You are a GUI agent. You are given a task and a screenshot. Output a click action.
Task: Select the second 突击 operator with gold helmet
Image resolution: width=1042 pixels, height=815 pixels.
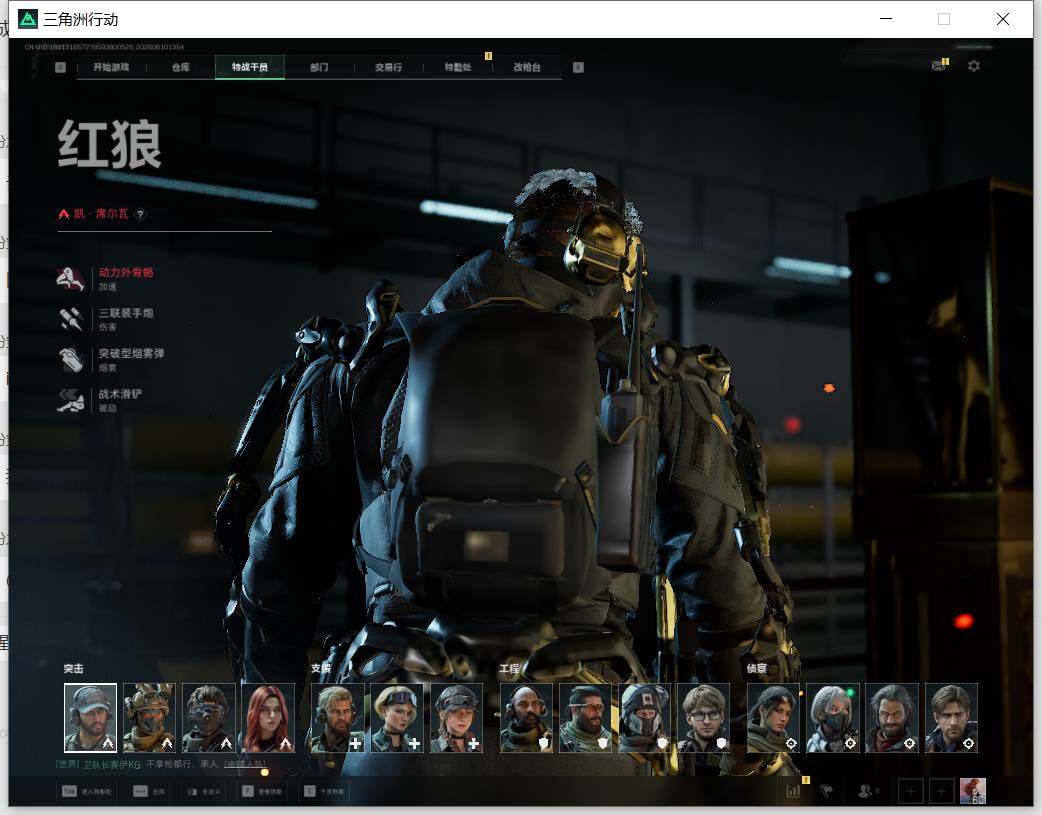150,718
